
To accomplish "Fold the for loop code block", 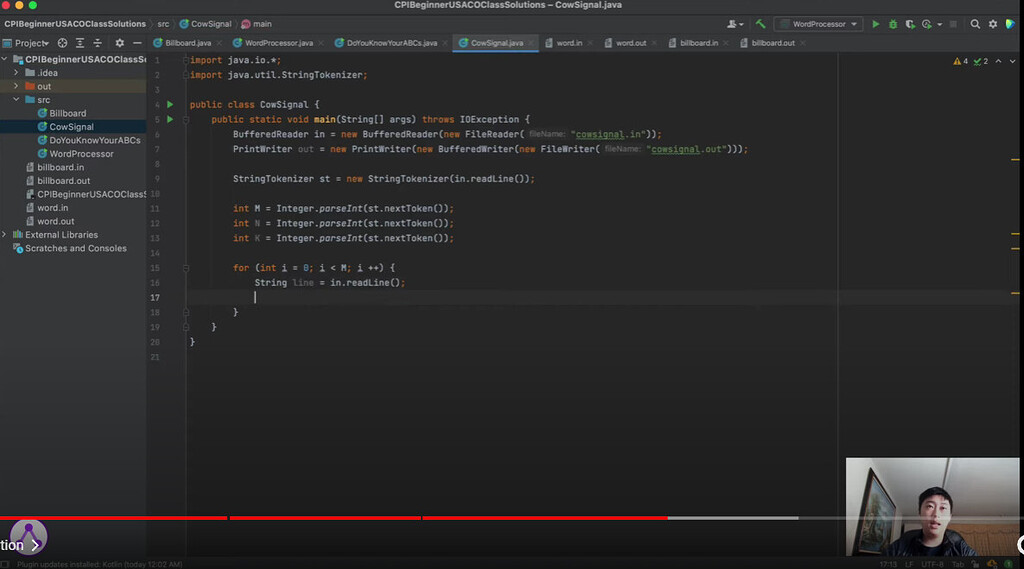I will [x=185, y=268].
